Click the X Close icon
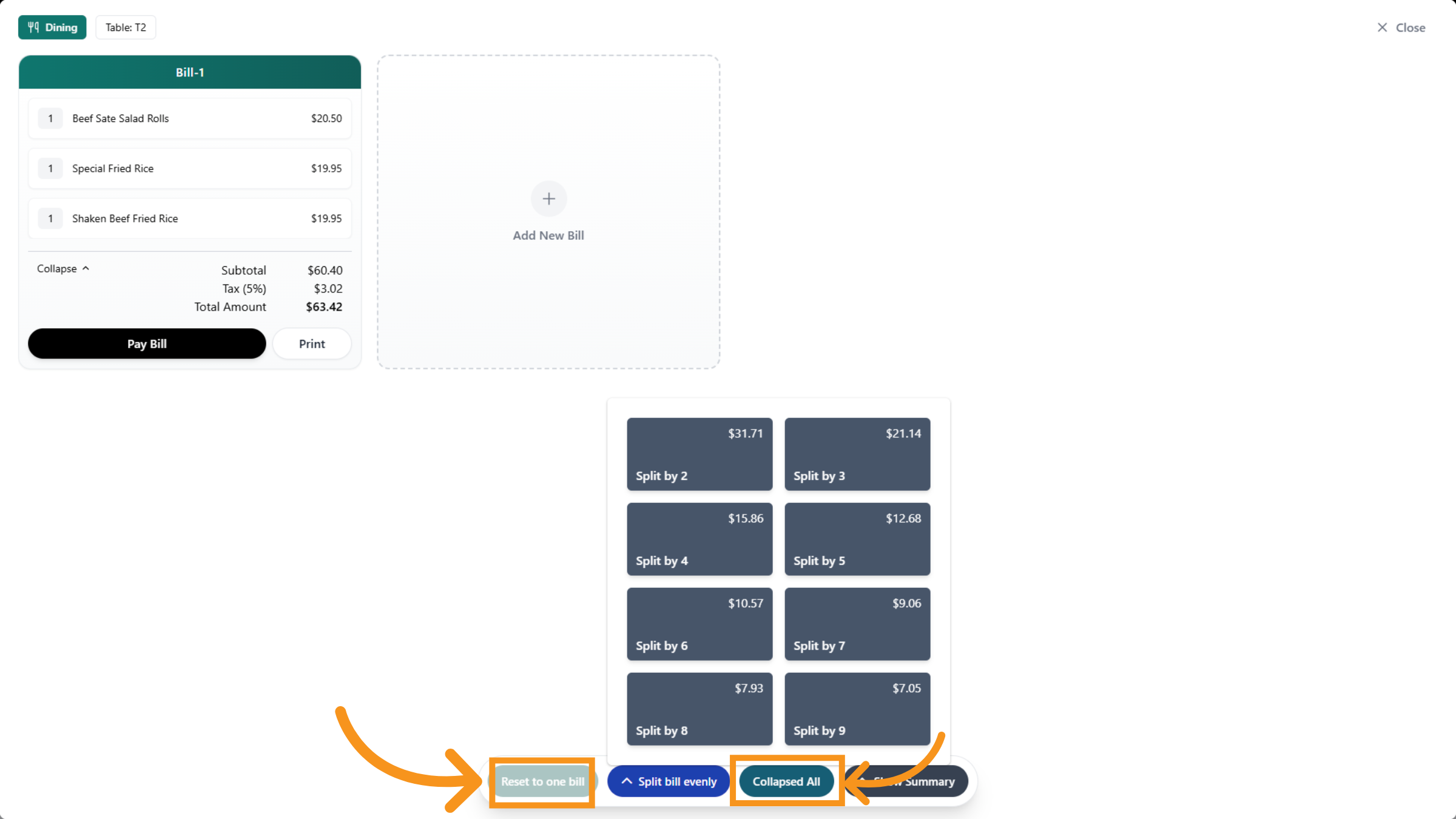The height and width of the screenshot is (819, 1456). tap(1382, 27)
